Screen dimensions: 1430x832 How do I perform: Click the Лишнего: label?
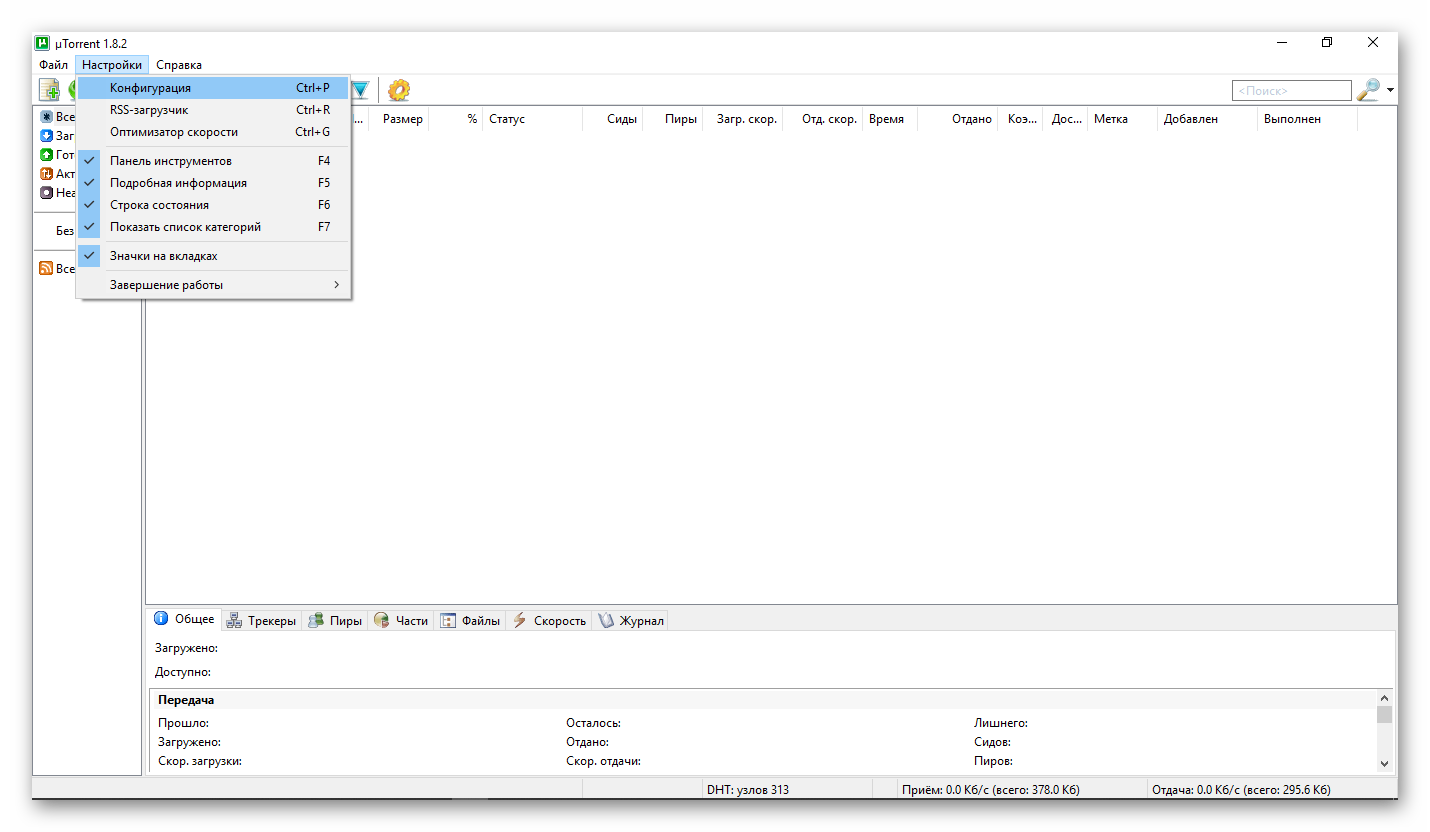click(1001, 723)
